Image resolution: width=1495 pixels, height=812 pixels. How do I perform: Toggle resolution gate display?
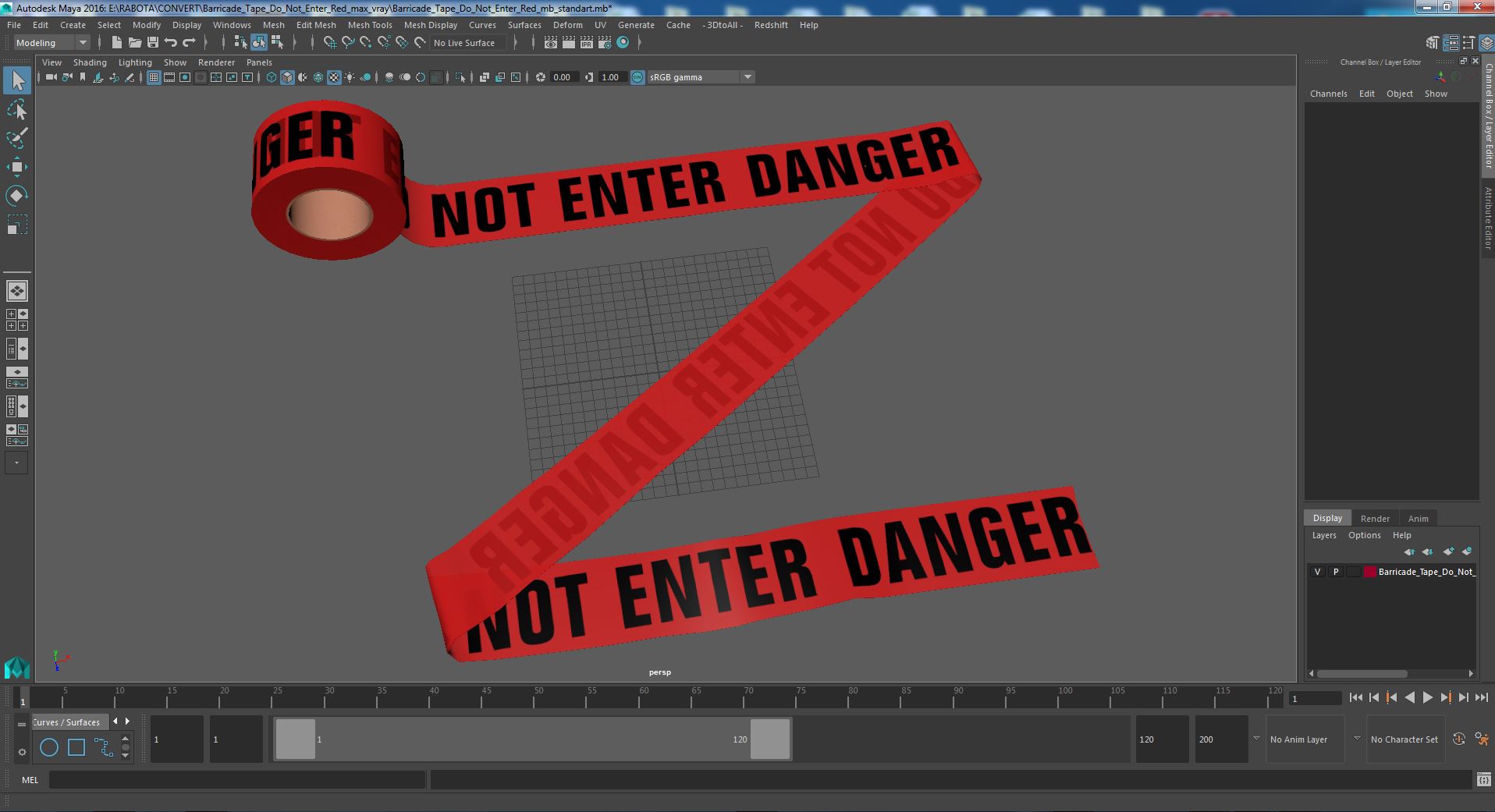185,77
